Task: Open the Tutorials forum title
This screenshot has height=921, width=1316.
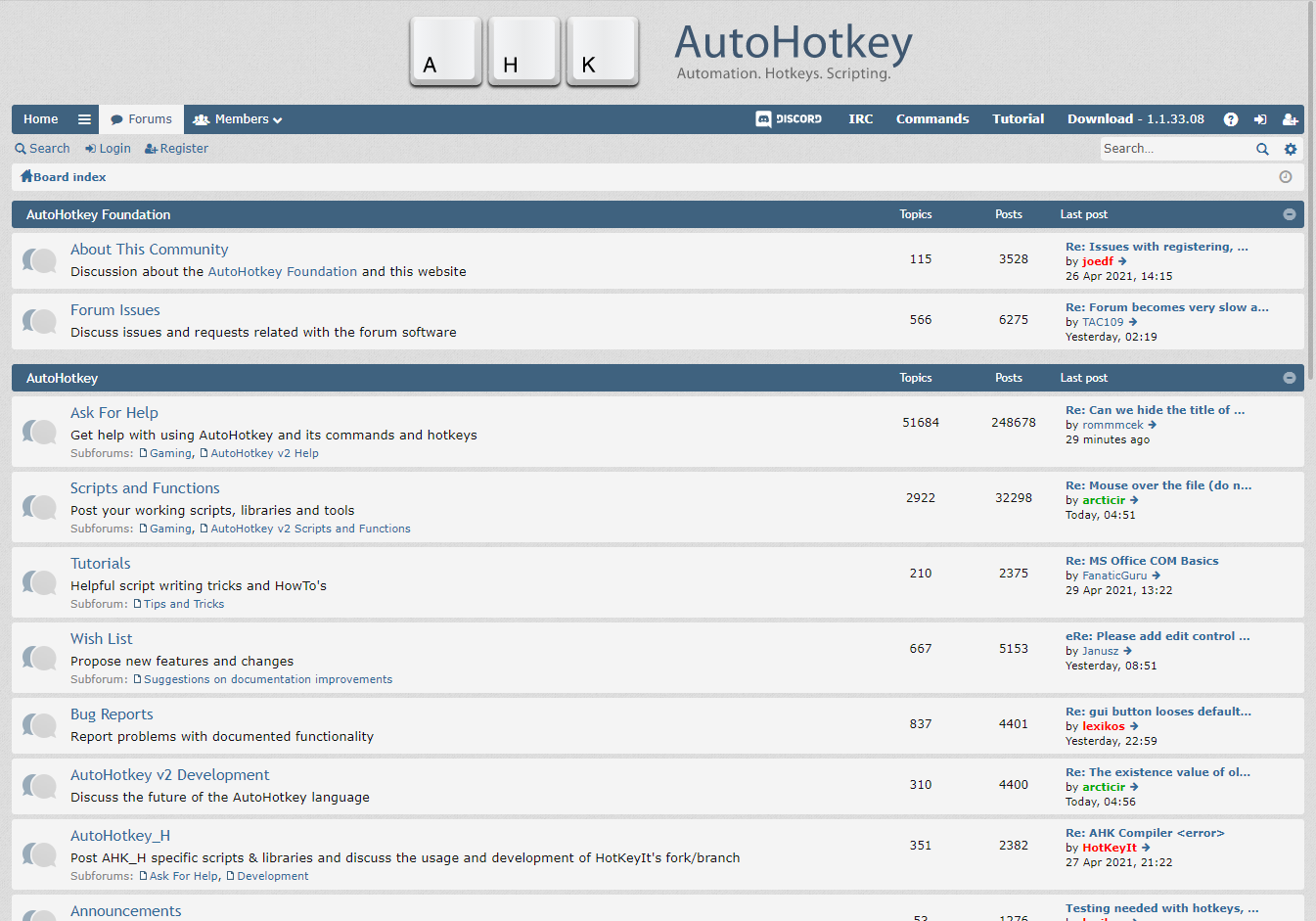Action: click(x=101, y=564)
